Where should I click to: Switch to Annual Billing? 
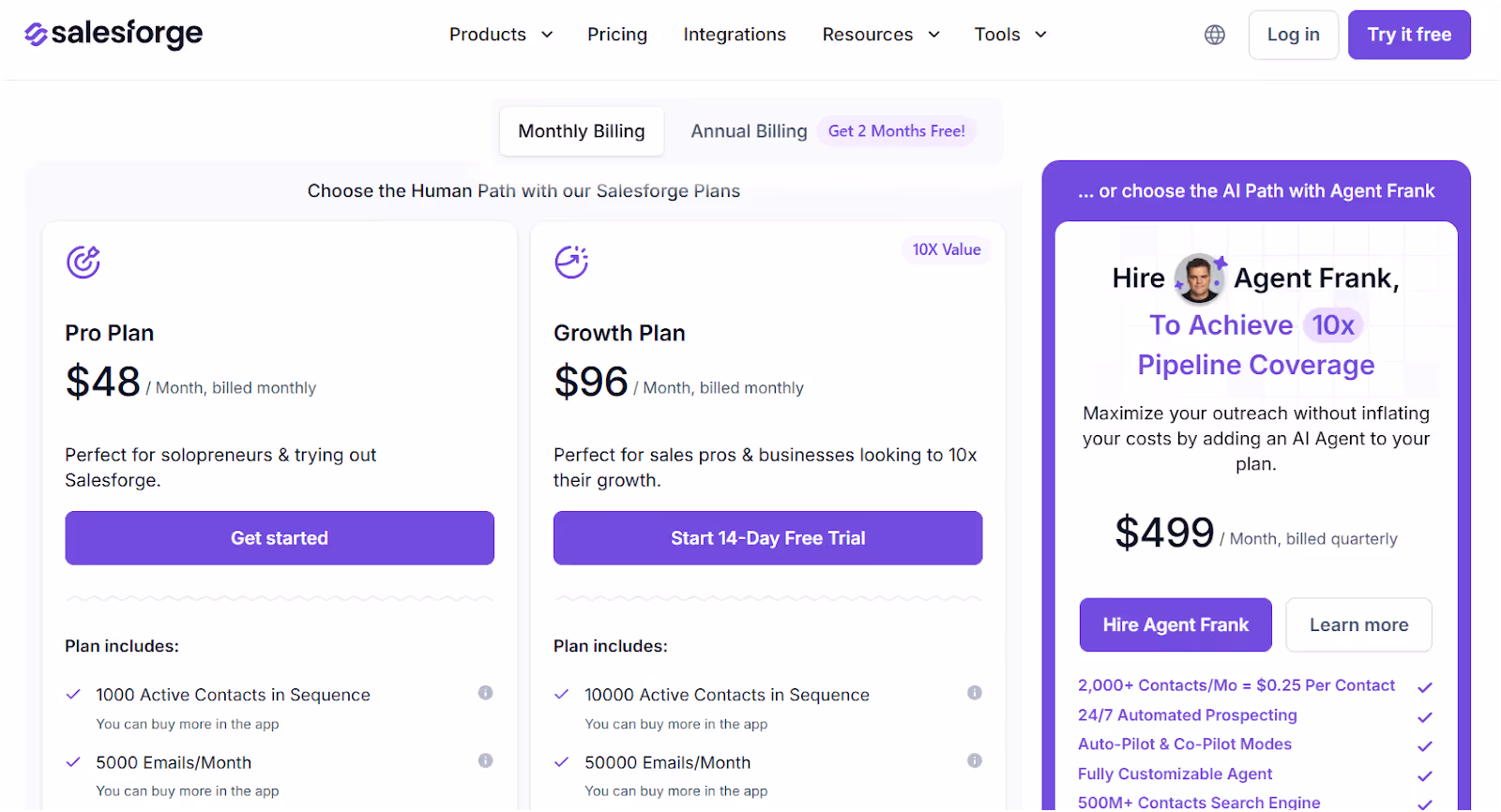point(749,131)
